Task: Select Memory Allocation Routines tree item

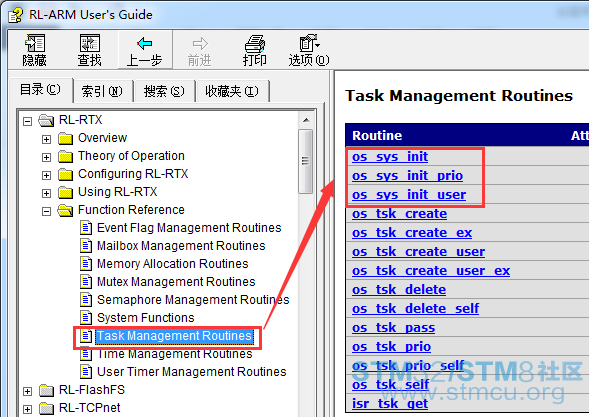Action: point(173,264)
